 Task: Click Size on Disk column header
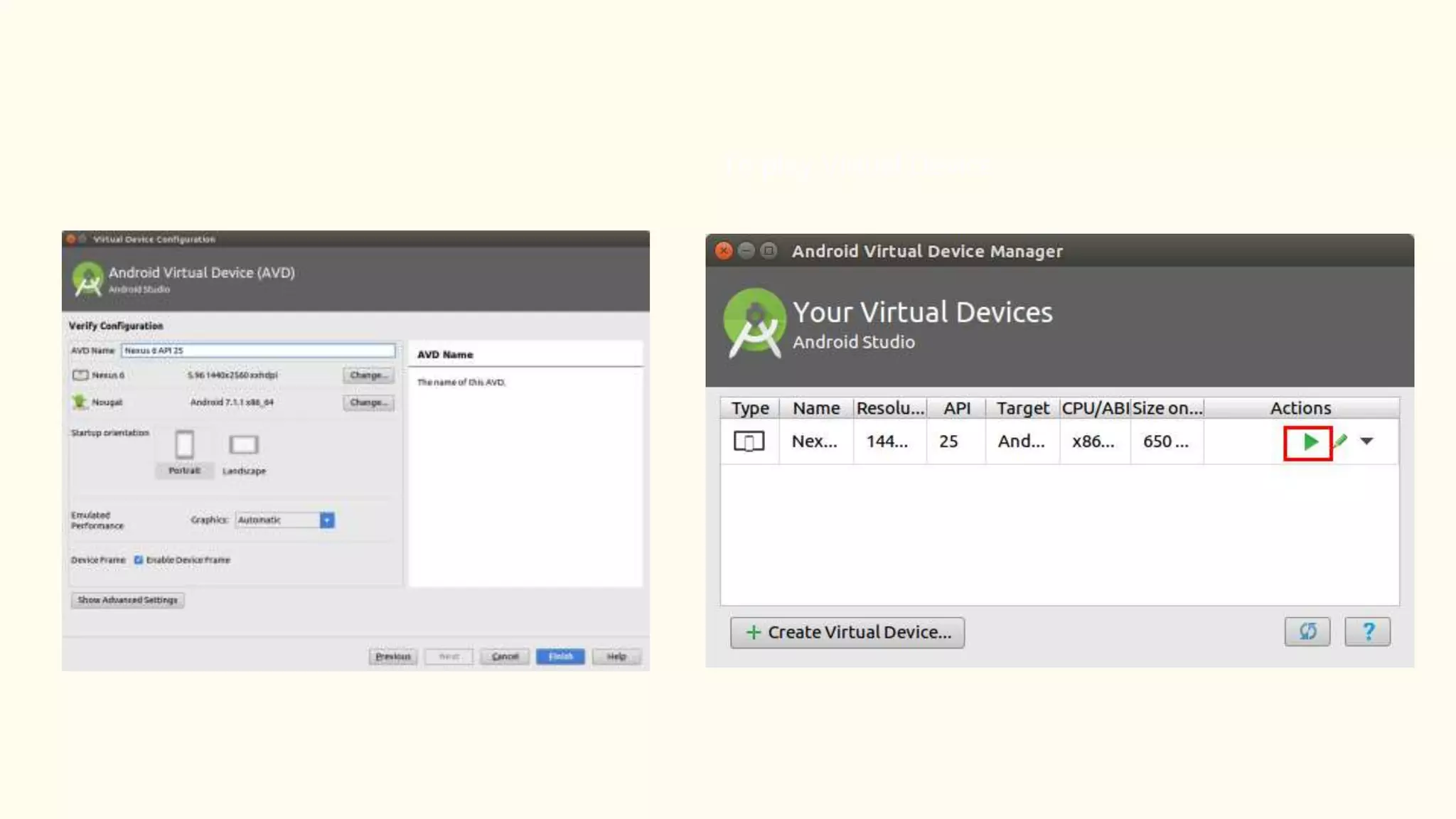pyautogui.click(x=1167, y=408)
